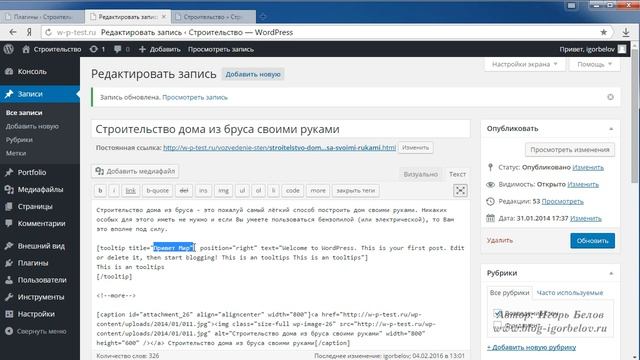
Task: Open Внешний вид in the sidebar
Action: pyautogui.click(x=40, y=246)
